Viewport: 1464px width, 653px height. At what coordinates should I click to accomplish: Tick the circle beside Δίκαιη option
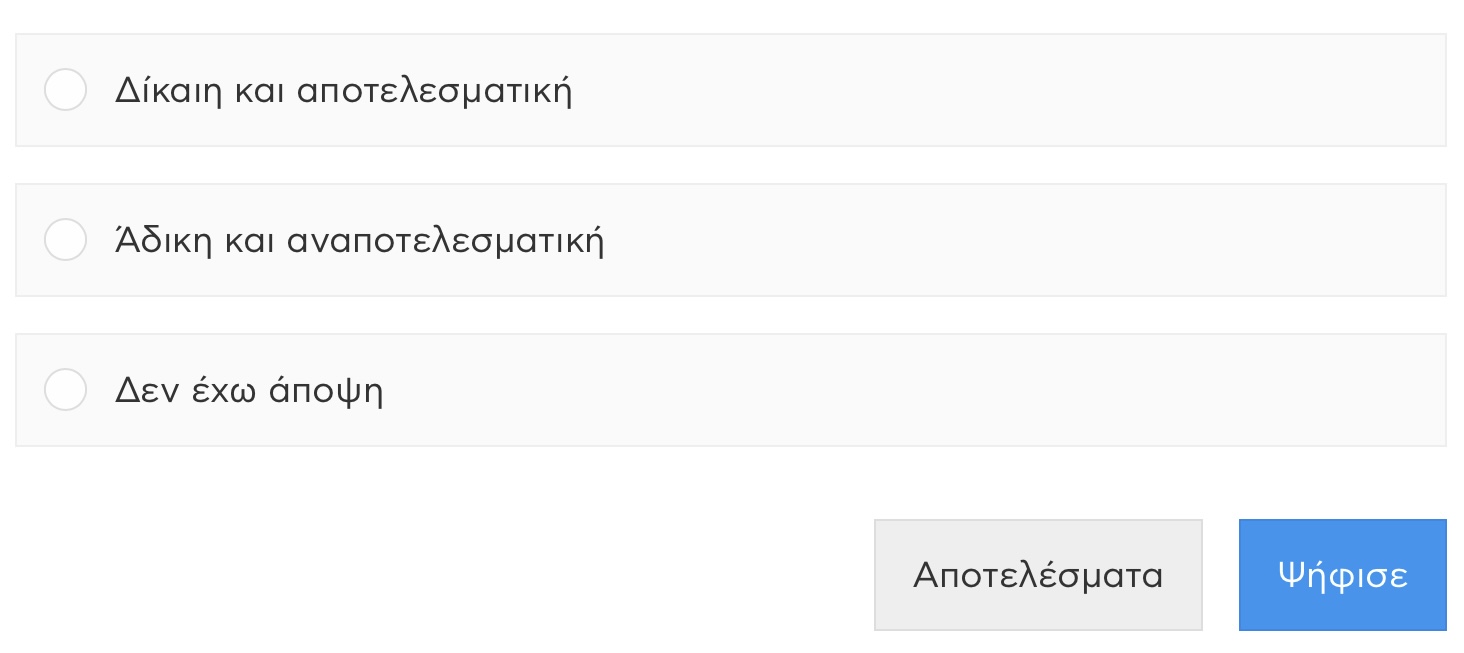click(x=65, y=90)
